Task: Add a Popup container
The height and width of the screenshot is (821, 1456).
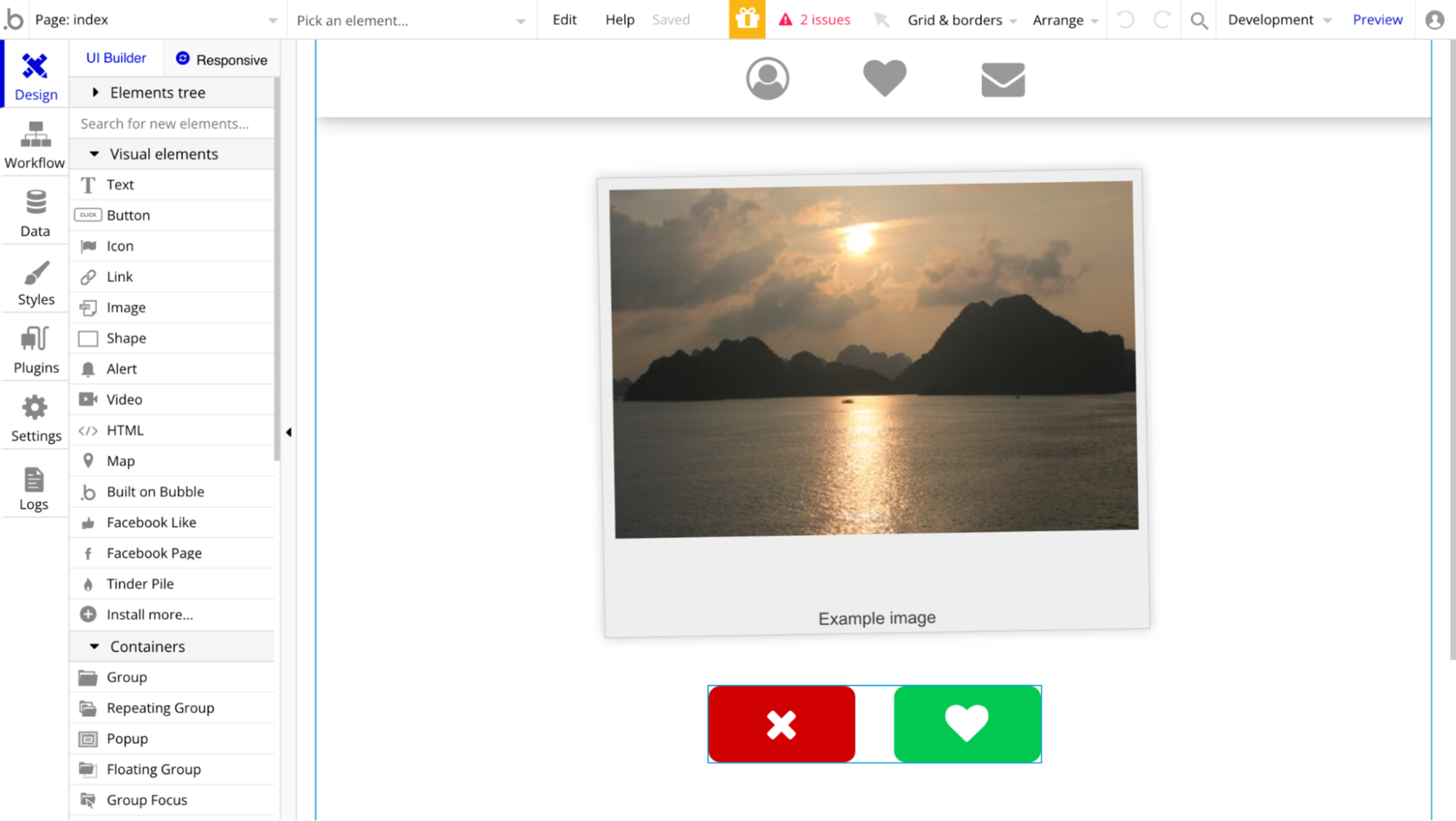Action: (172, 740)
